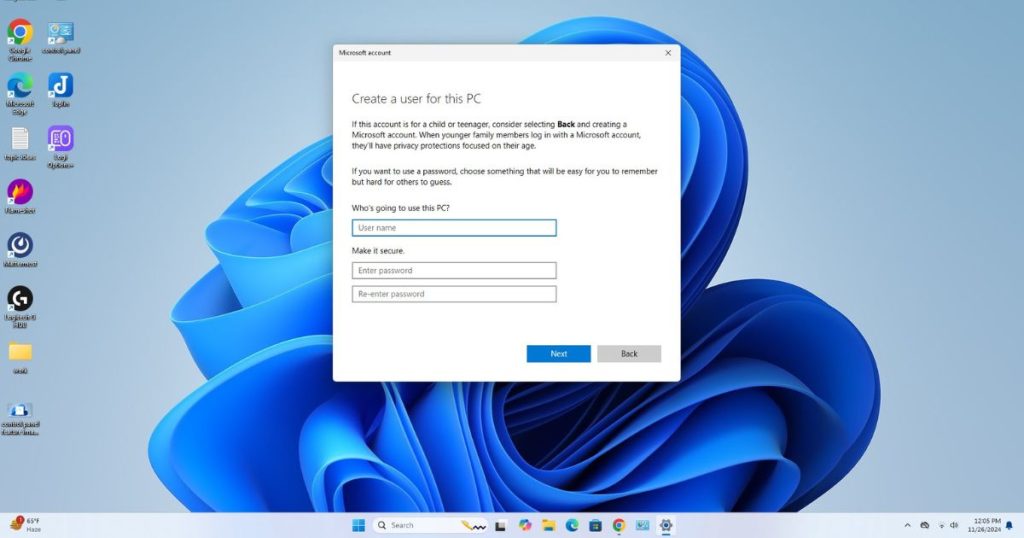Open Google Chrome from taskbar

[x=619, y=525]
